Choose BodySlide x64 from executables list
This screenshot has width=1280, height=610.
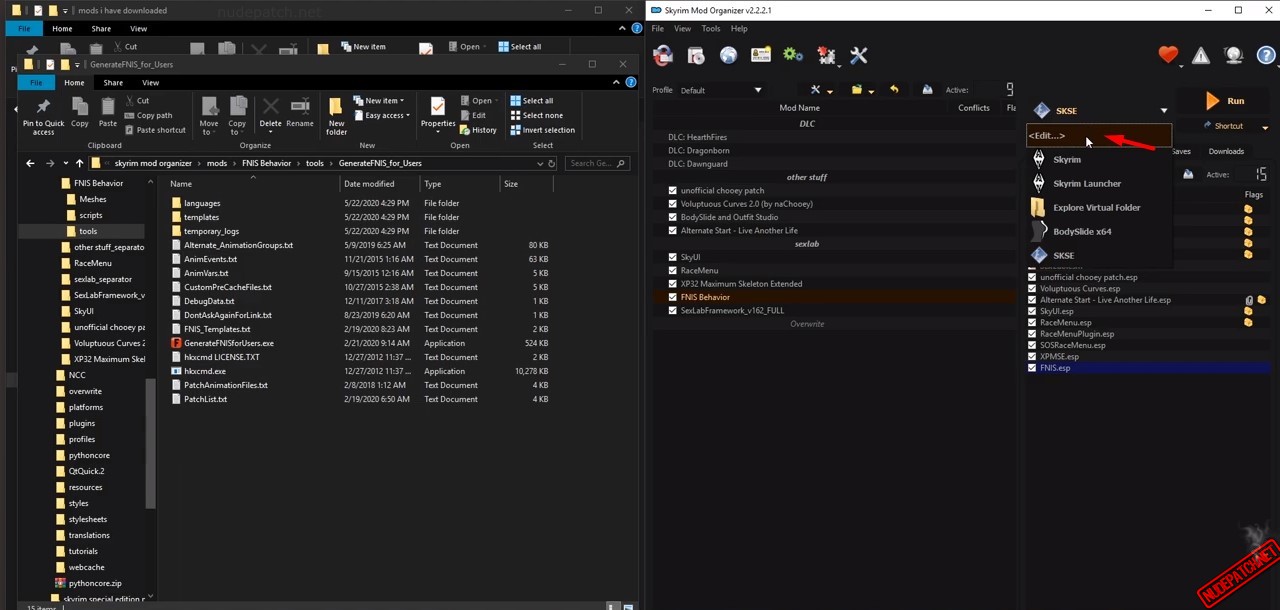coord(1099,232)
